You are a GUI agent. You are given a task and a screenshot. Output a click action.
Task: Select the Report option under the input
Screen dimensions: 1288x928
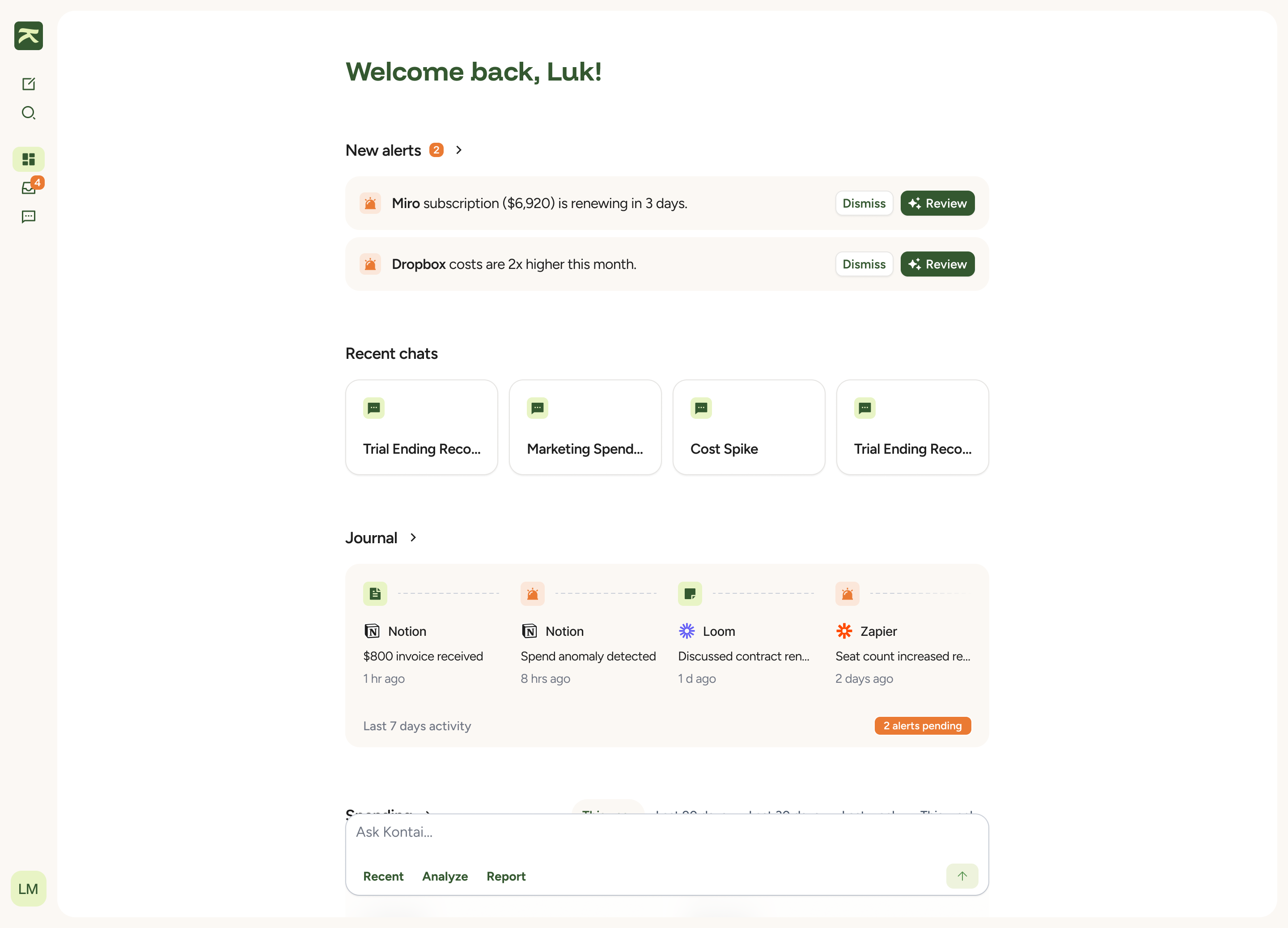pyautogui.click(x=506, y=876)
